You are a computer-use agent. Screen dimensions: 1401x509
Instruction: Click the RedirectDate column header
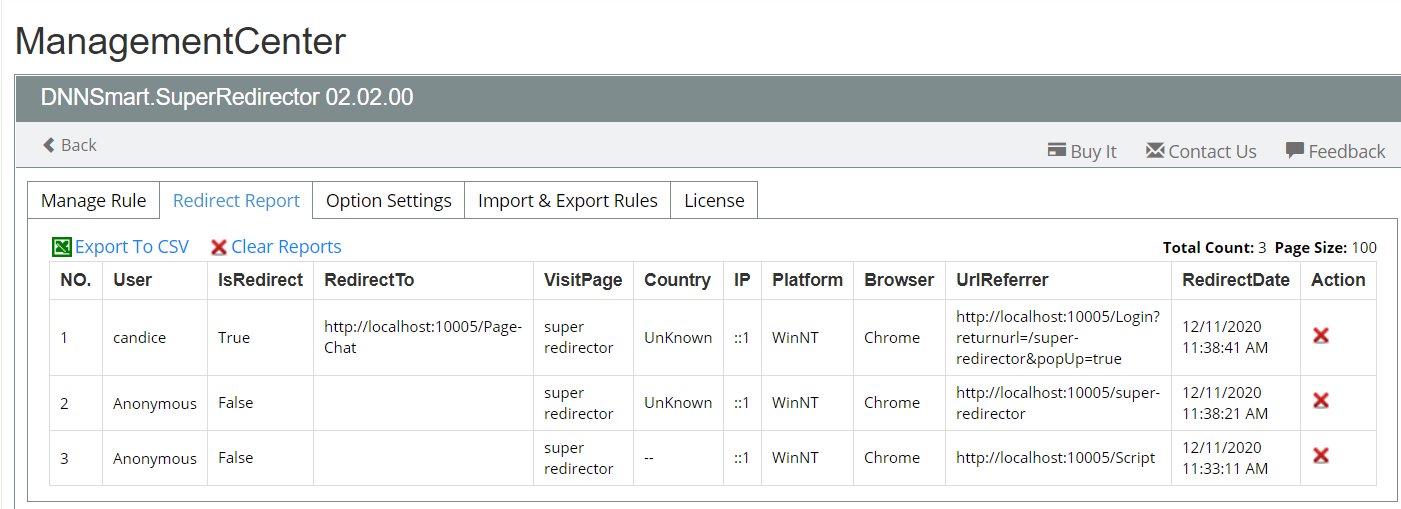[1236, 280]
